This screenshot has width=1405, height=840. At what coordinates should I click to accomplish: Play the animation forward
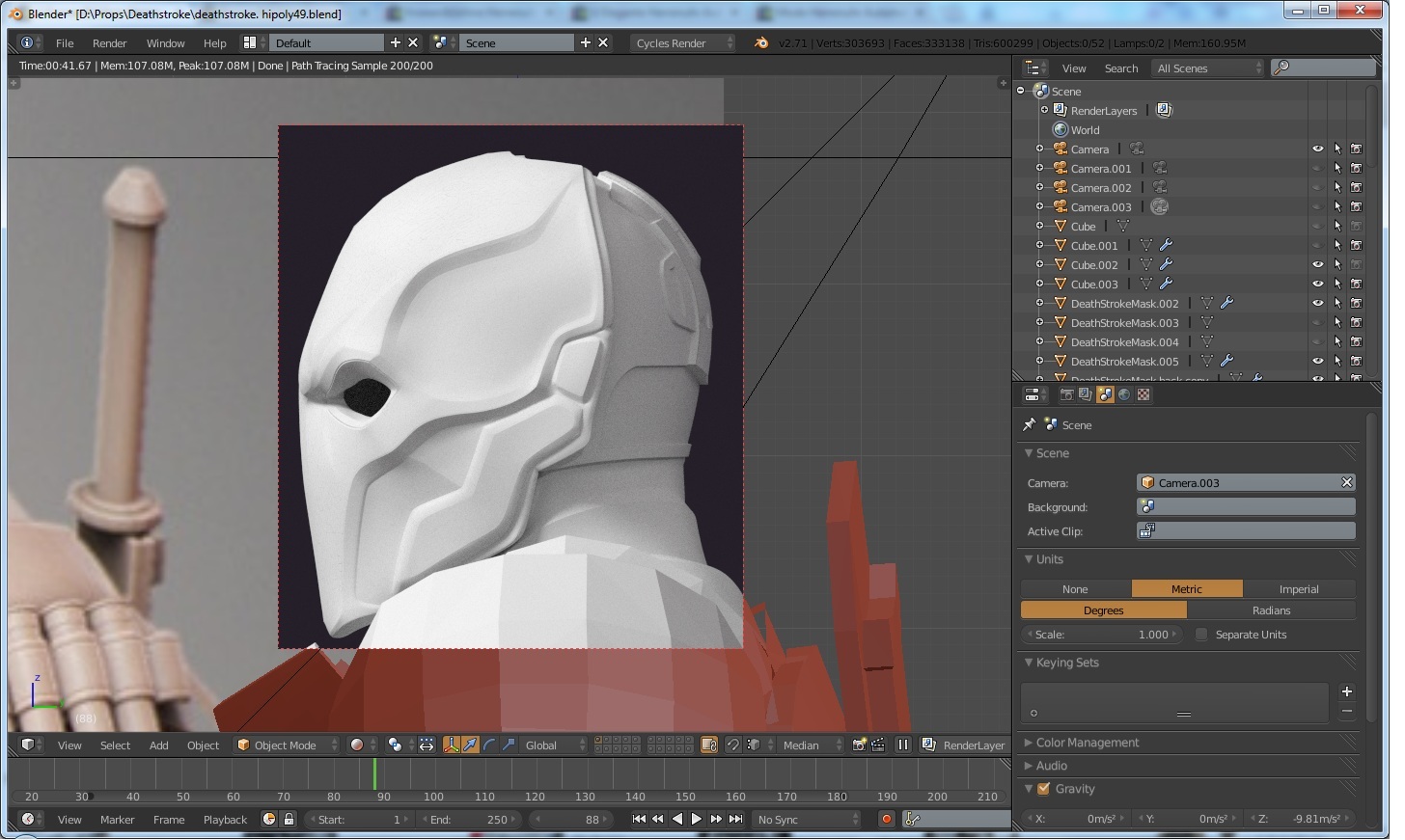tap(697, 819)
